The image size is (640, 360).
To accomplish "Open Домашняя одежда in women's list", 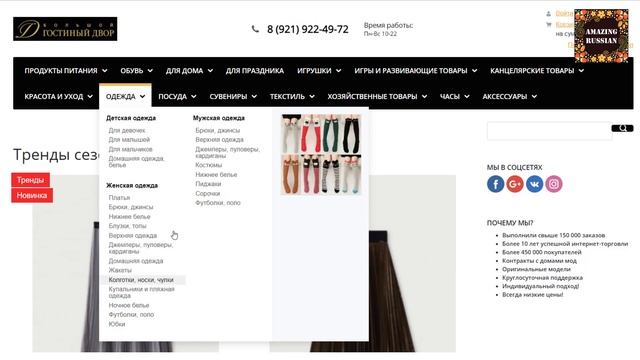I will click(x=136, y=261).
